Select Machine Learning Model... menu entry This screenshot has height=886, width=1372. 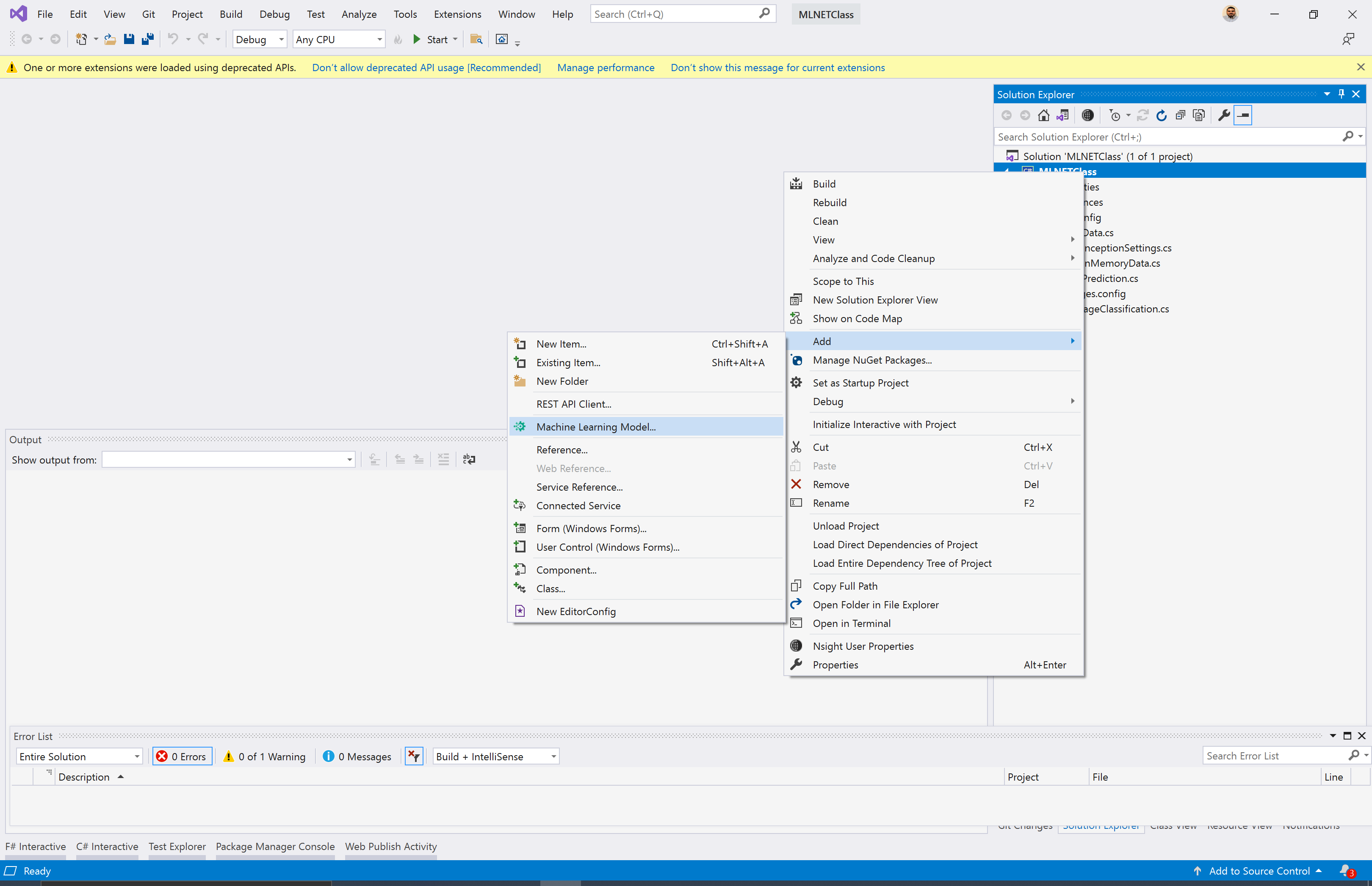coord(596,426)
